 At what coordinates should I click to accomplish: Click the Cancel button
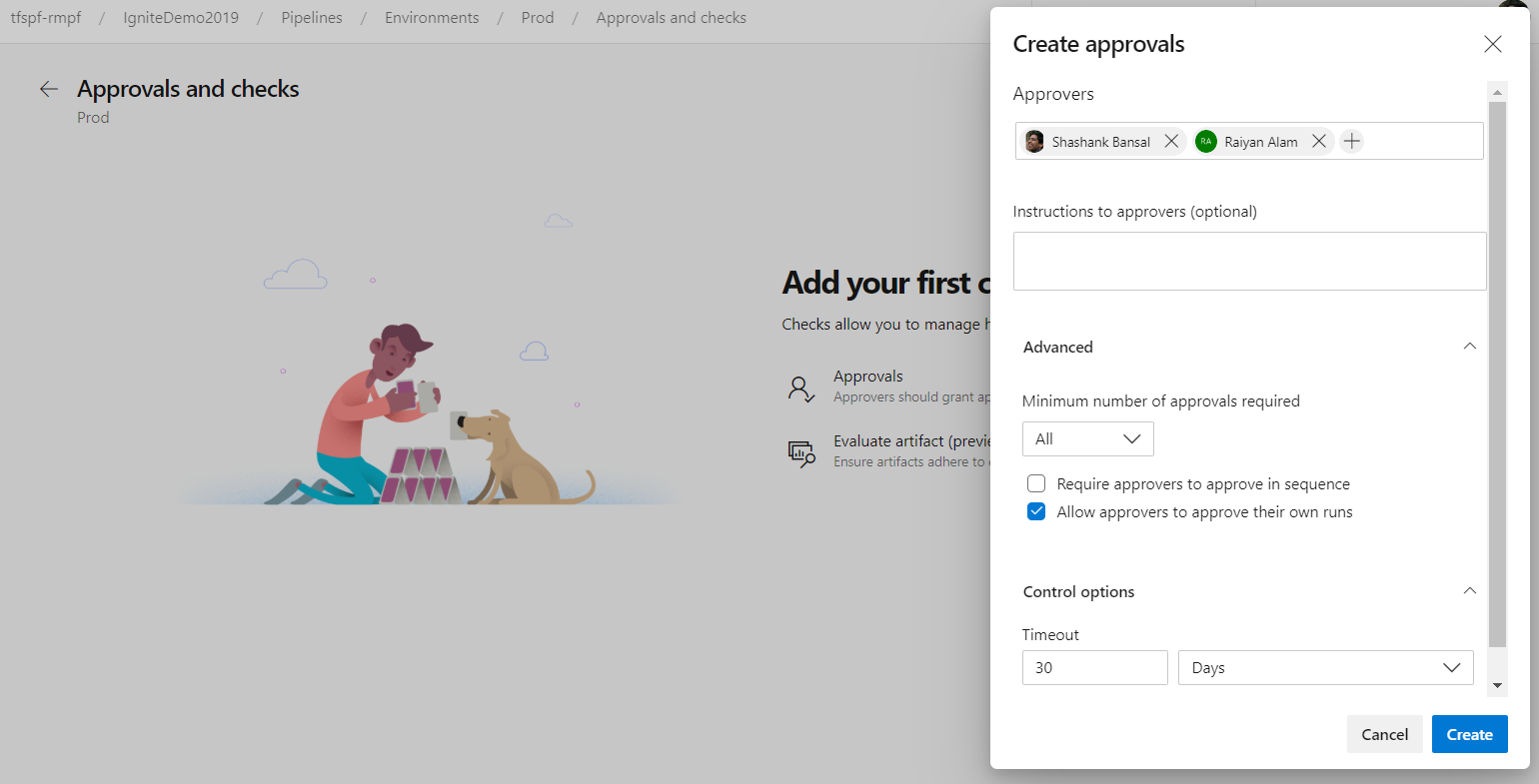click(x=1384, y=734)
